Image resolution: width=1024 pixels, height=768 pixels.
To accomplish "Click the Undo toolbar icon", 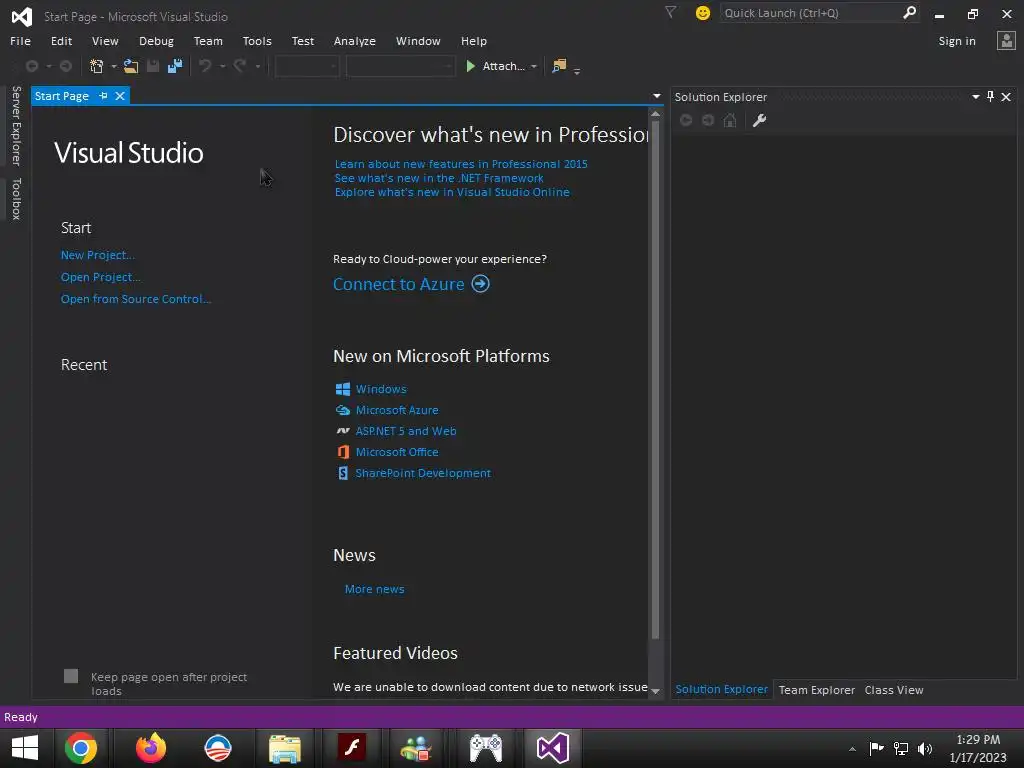I will click(x=205, y=66).
